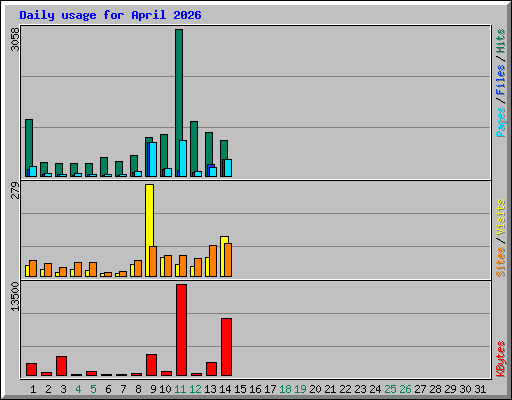Click the 3058 hits axis label
This screenshot has width=512, height=400.
[x=15, y=39]
